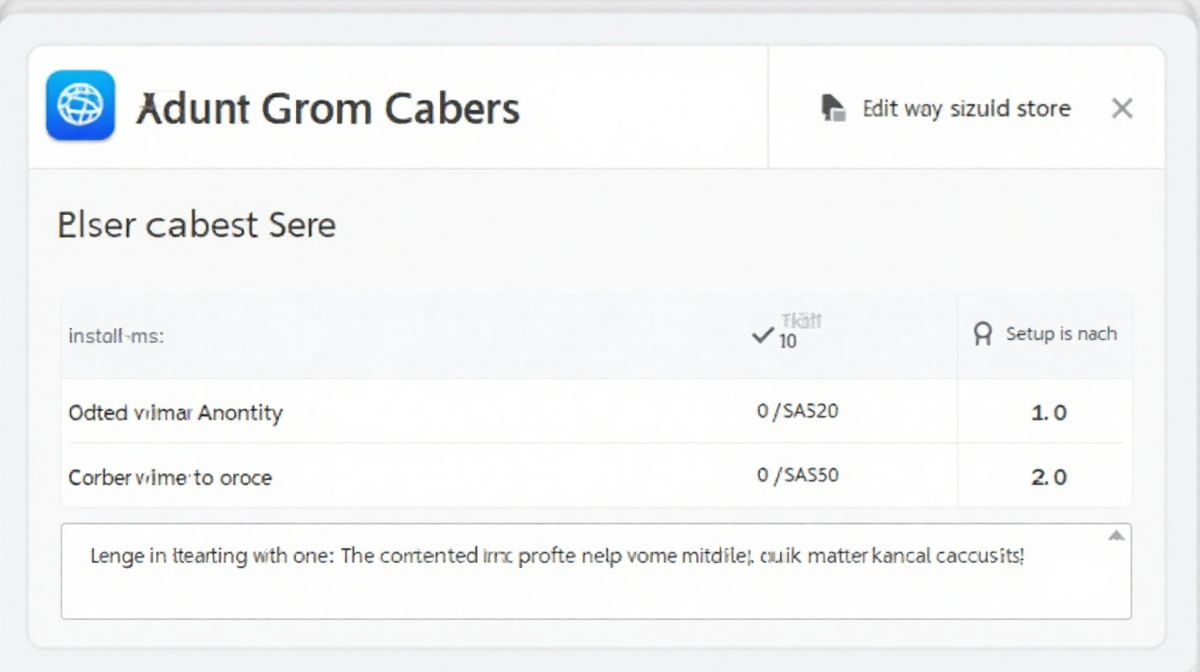Click the blue globe app icon
The height and width of the screenshot is (672, 1200).
pyautogui.click(x=80, y=105)
